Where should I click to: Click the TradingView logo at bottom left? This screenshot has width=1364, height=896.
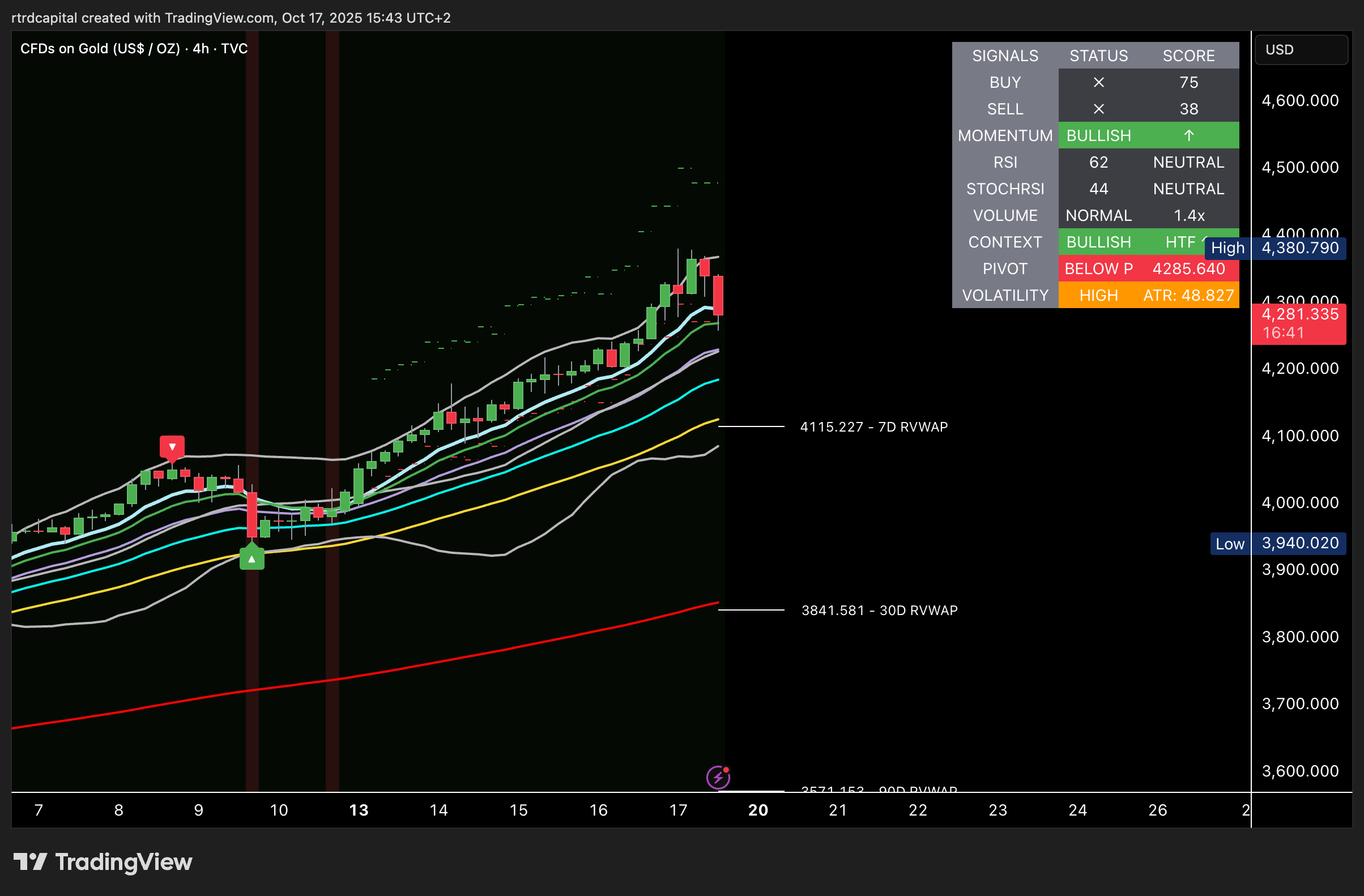coord(103,862)
